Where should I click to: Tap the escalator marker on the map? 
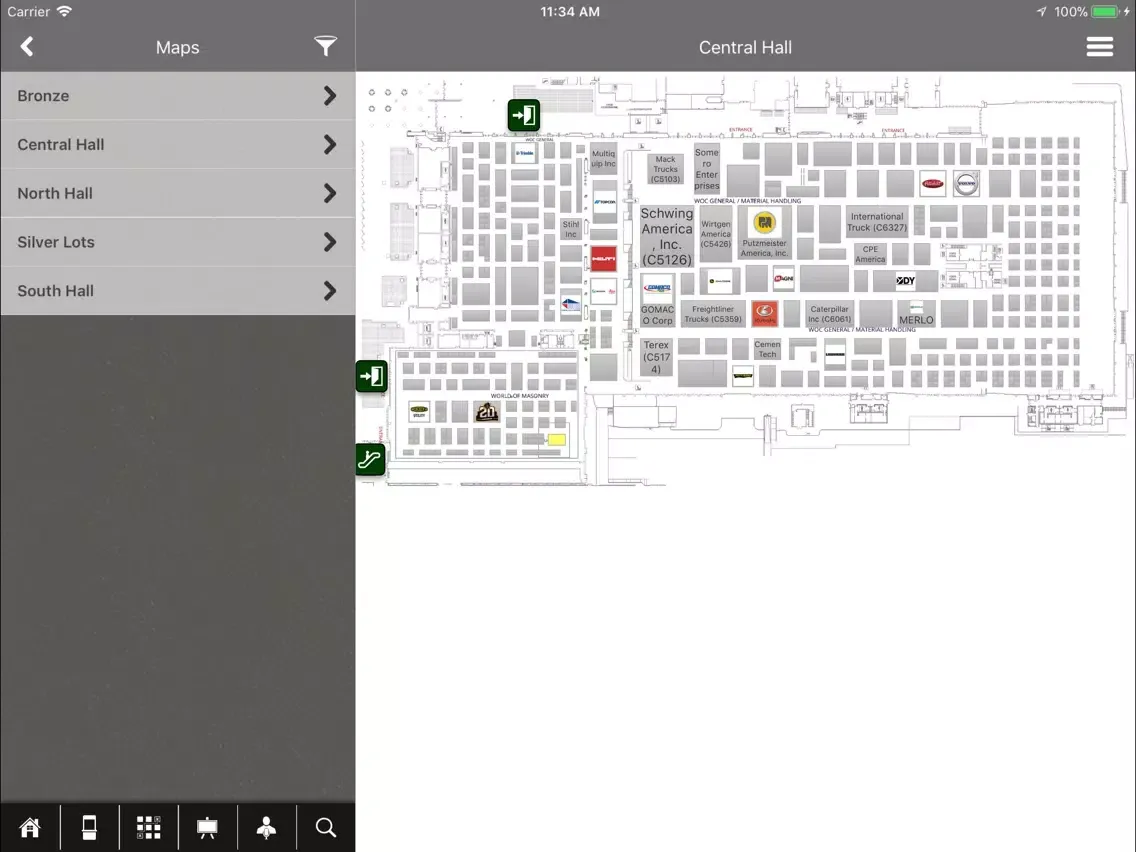[x=369, y=459]
